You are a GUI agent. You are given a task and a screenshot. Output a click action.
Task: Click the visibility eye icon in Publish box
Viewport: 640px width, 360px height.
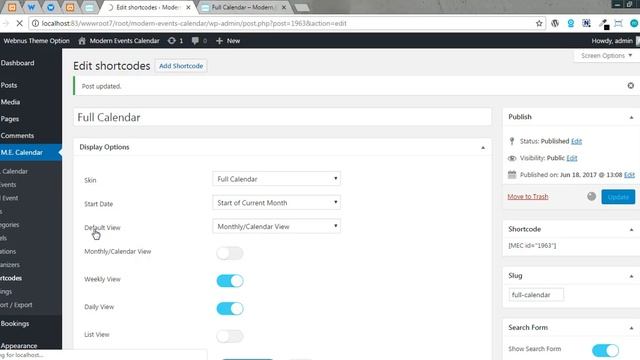[x=512, y=158]
